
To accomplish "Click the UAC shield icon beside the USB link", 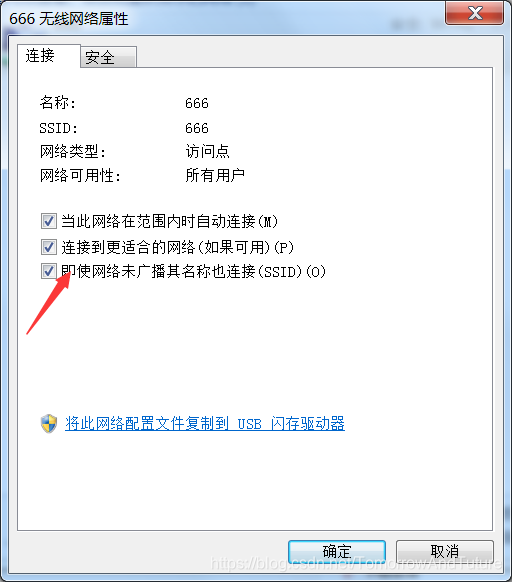I will point(49,424).
